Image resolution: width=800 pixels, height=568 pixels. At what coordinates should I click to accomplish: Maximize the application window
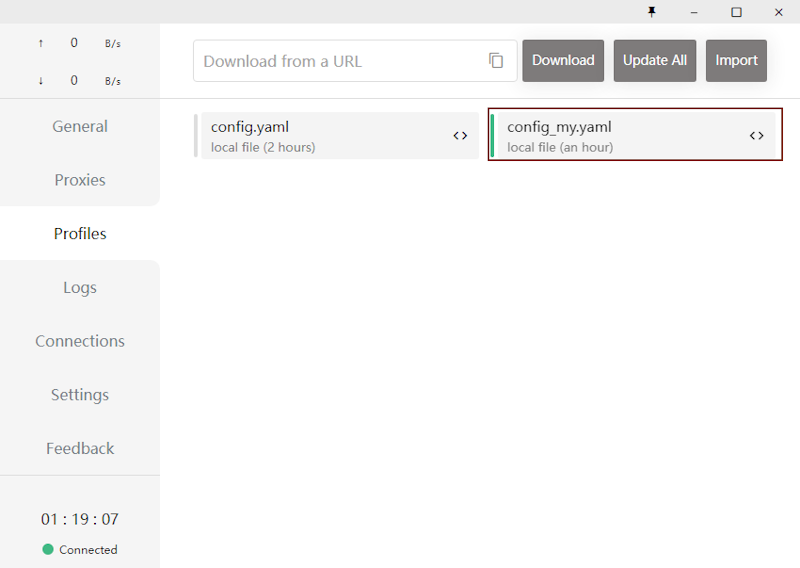[736, 12]
